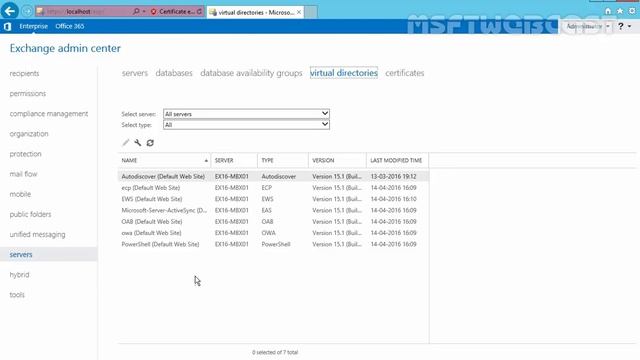The height and width of the screenshot is (360, 640).
Task: Click the search magnifier in address bar
Action: click(136, 11)
